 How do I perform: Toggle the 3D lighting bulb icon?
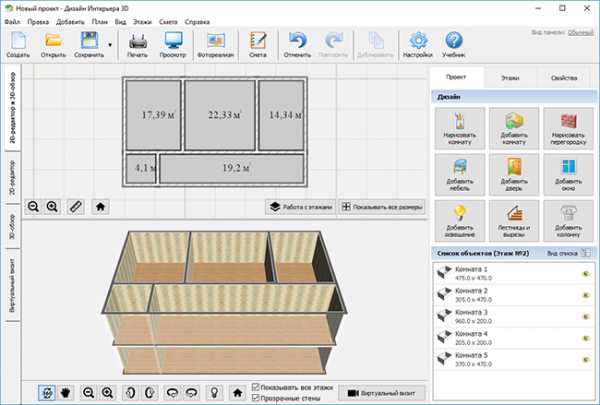[214, 392]
